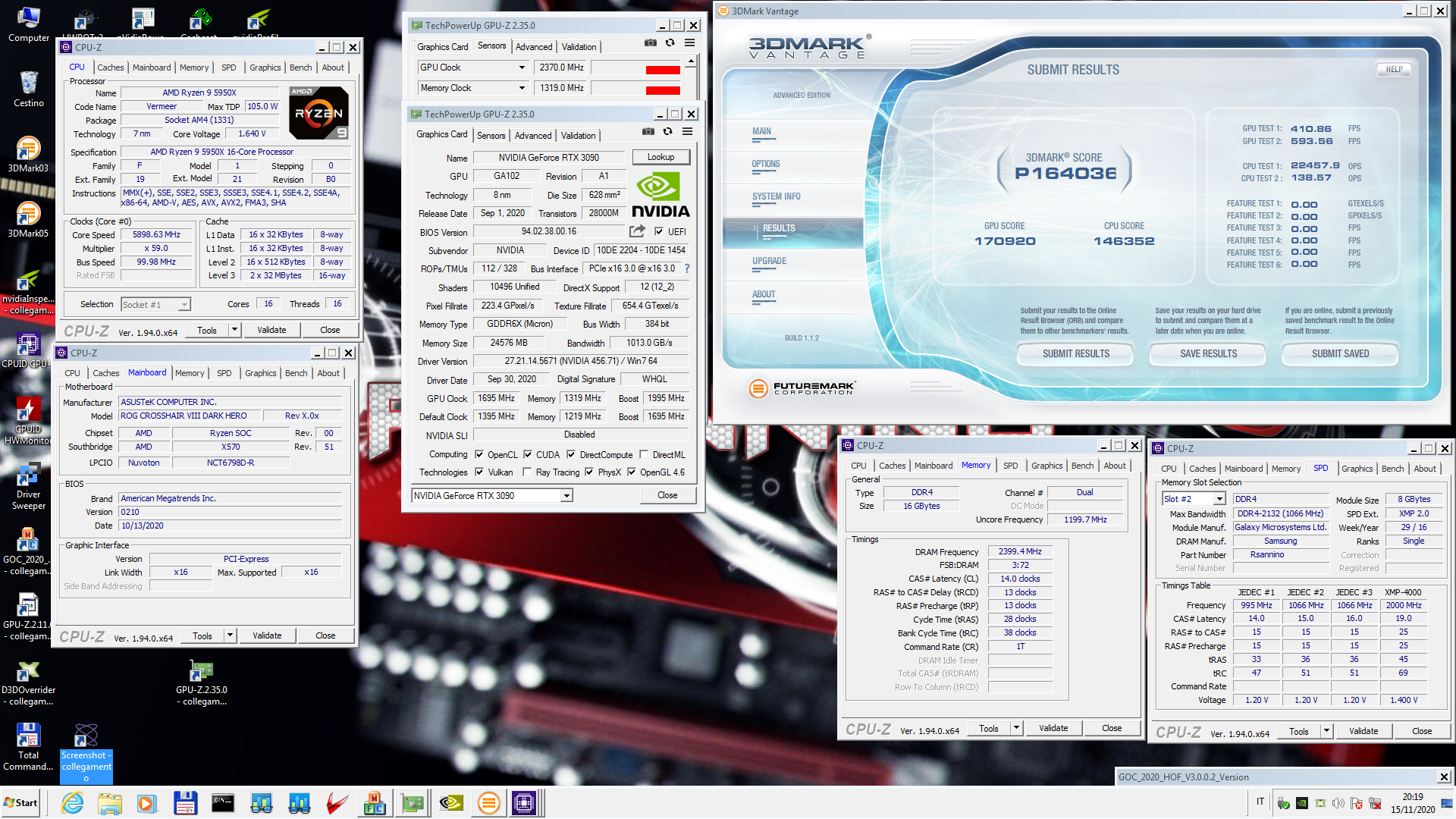Open OPTIONS in 3DMark Vantage sidebar
This screenshot has width=1456, height=819.
(x=765, y=164)
